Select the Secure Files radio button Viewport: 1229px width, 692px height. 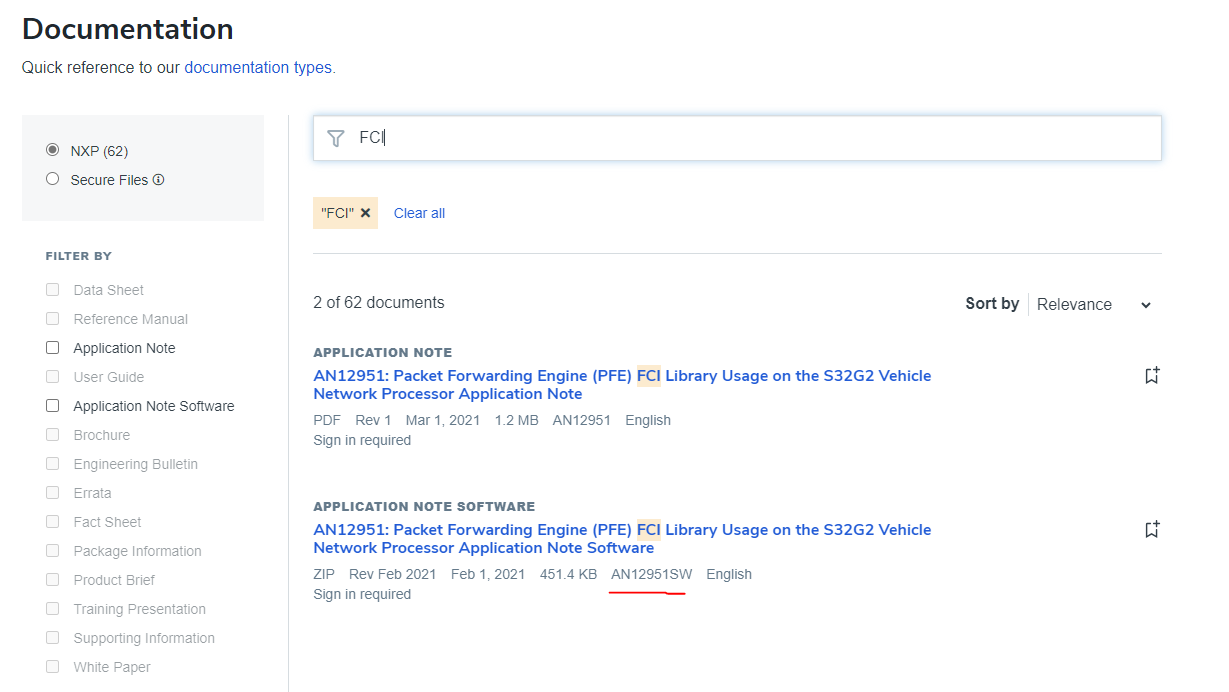coord(53,179)
